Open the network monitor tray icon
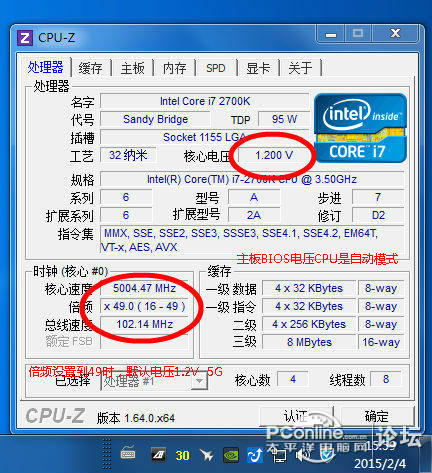This screenshot has height=473, width=432. (279, 455)
